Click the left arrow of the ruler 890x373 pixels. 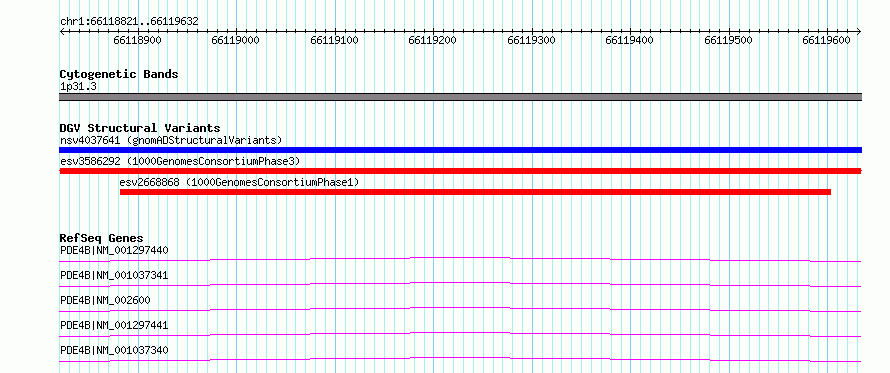62,31
